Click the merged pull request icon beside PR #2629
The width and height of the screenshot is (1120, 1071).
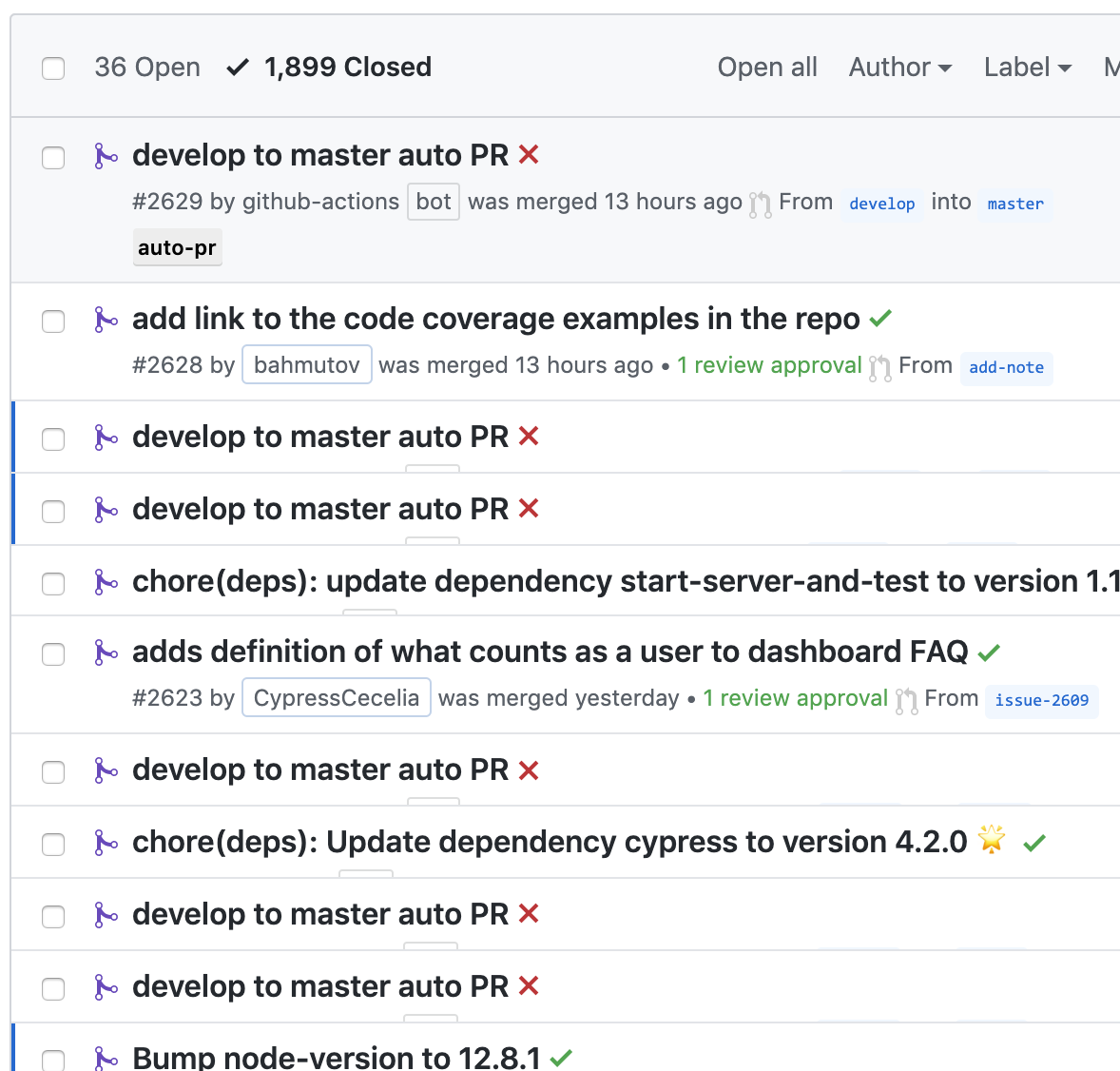(106, 156)
